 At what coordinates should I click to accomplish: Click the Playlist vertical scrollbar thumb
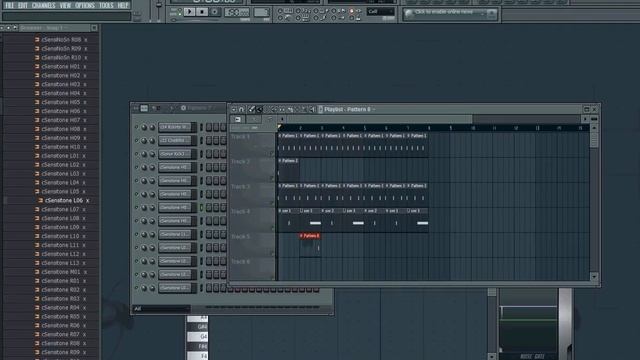click(594, 140)
